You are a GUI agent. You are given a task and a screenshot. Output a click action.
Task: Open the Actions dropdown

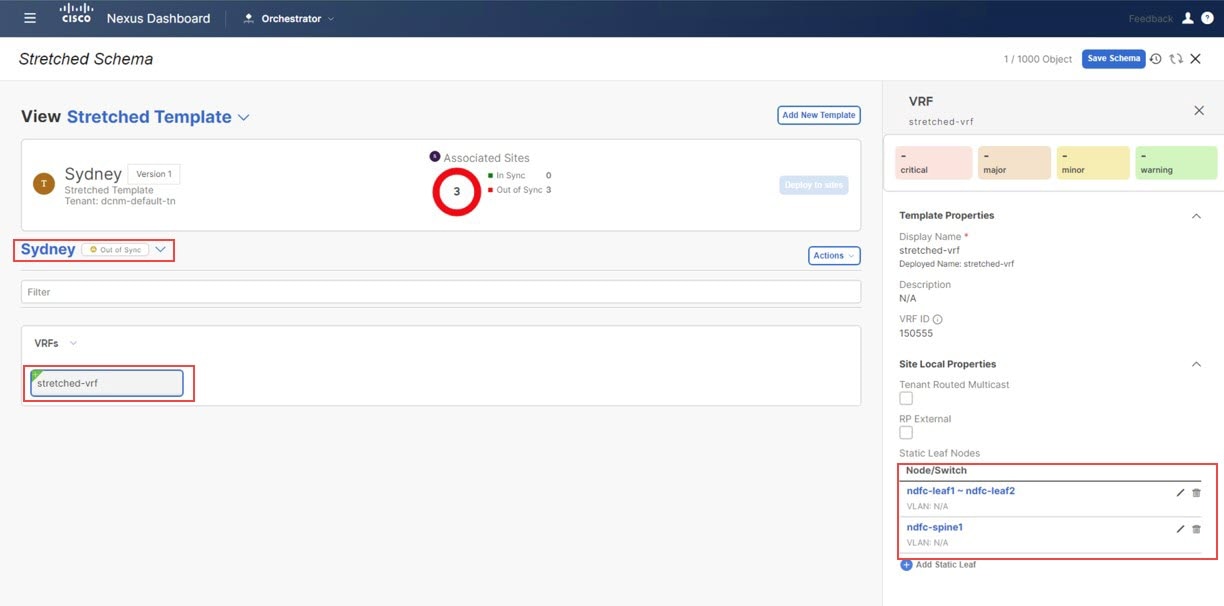[x=834, y=256]
